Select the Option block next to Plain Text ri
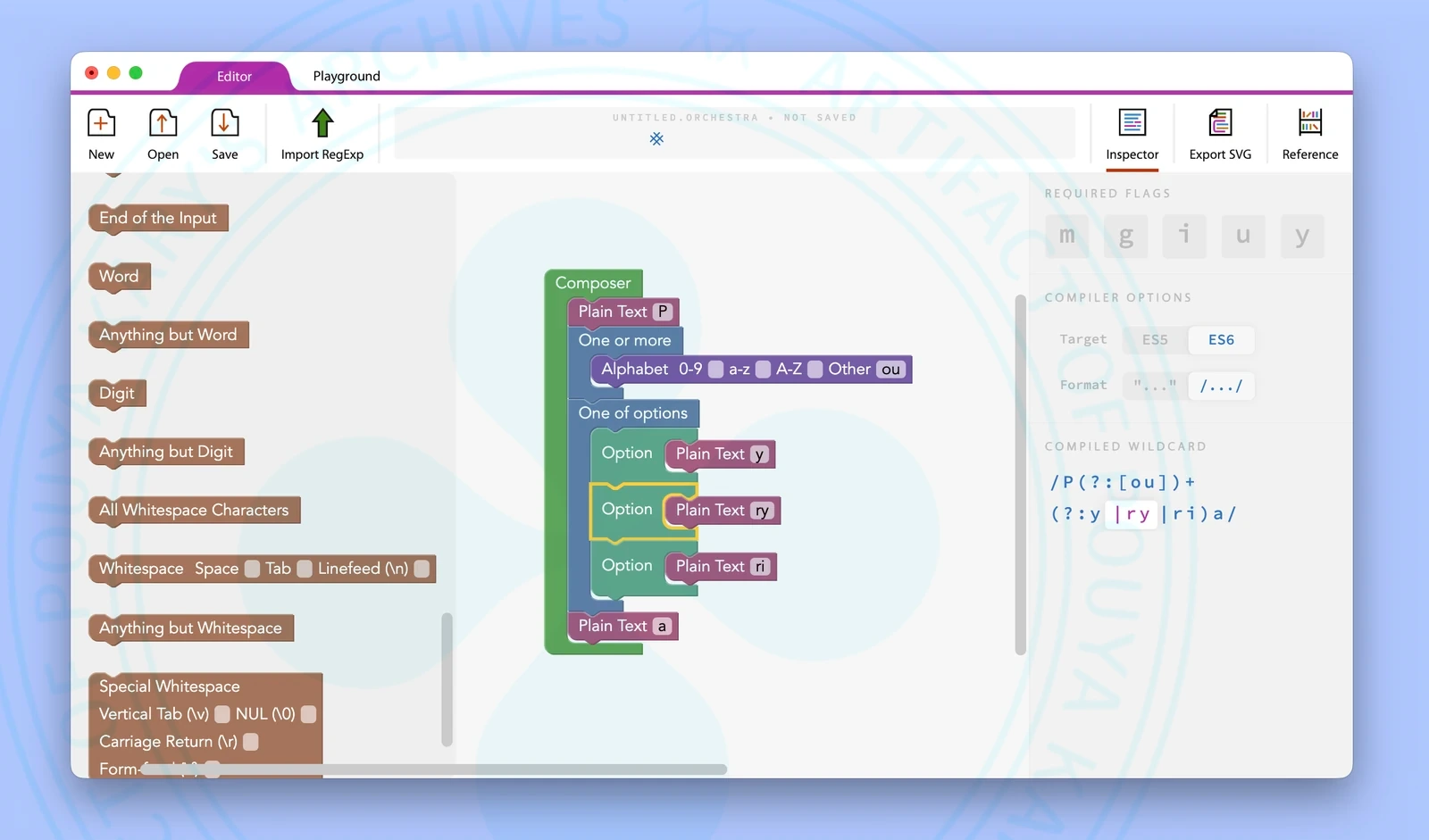 (627, 565)
